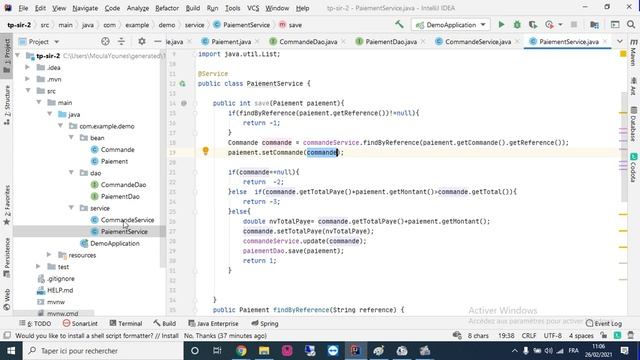
Task: Expand the .mvn folder
Action: click(x=28, y=79)
